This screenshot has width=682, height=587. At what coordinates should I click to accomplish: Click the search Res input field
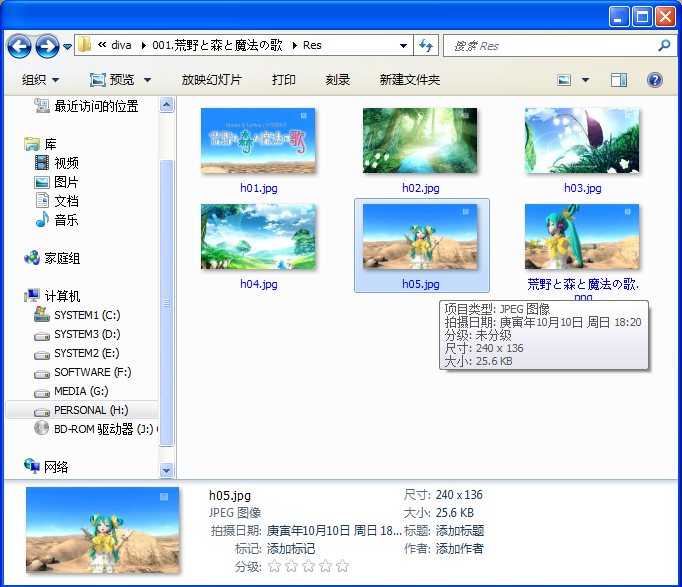550,46
